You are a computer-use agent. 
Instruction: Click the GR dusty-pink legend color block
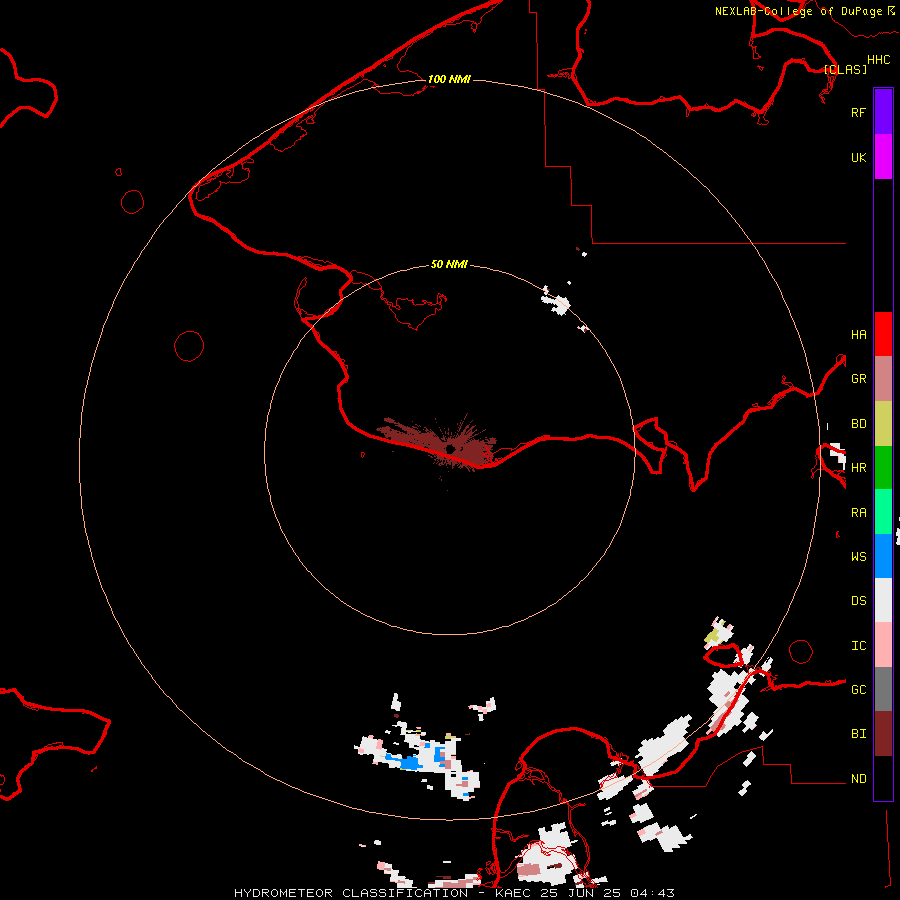tap(883, 379)
